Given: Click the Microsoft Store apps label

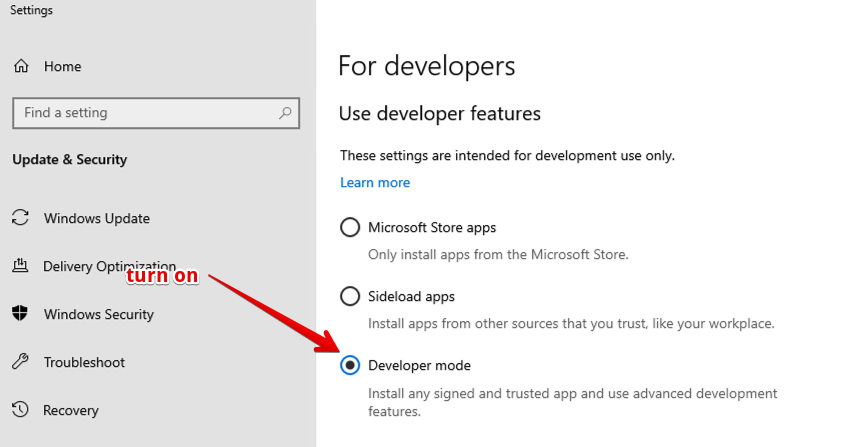Looking at the screenshot, I should click(432, 228).
